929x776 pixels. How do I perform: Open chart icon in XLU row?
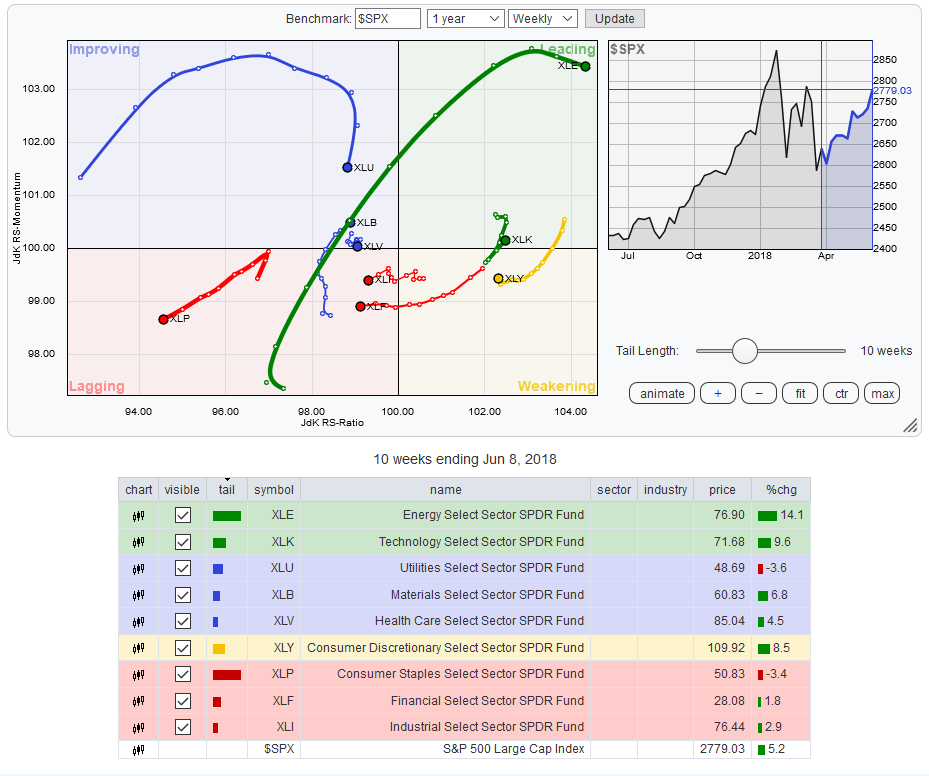(x=138, y=569)
